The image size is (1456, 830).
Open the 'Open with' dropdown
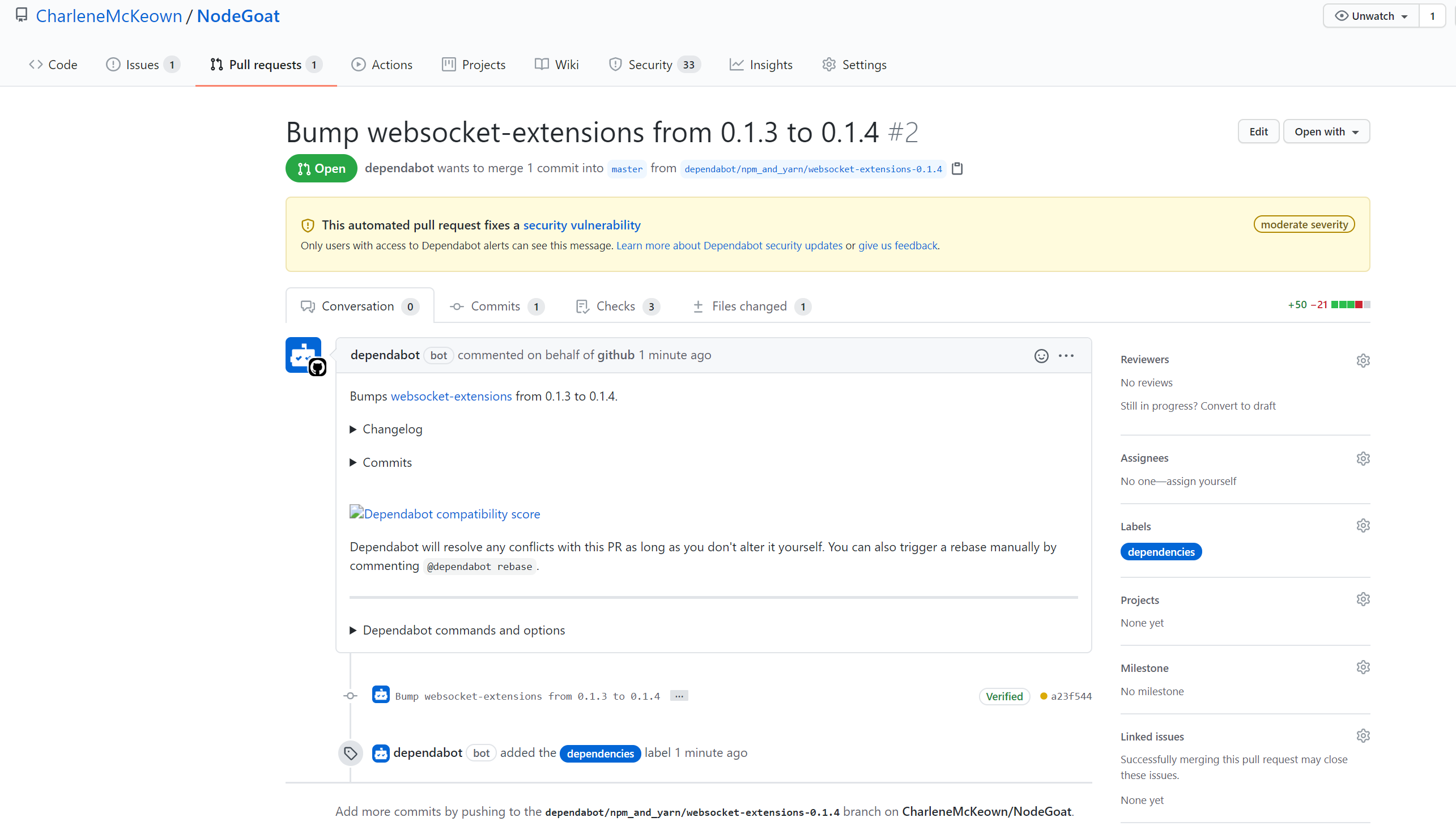[x=1326, y=131]
